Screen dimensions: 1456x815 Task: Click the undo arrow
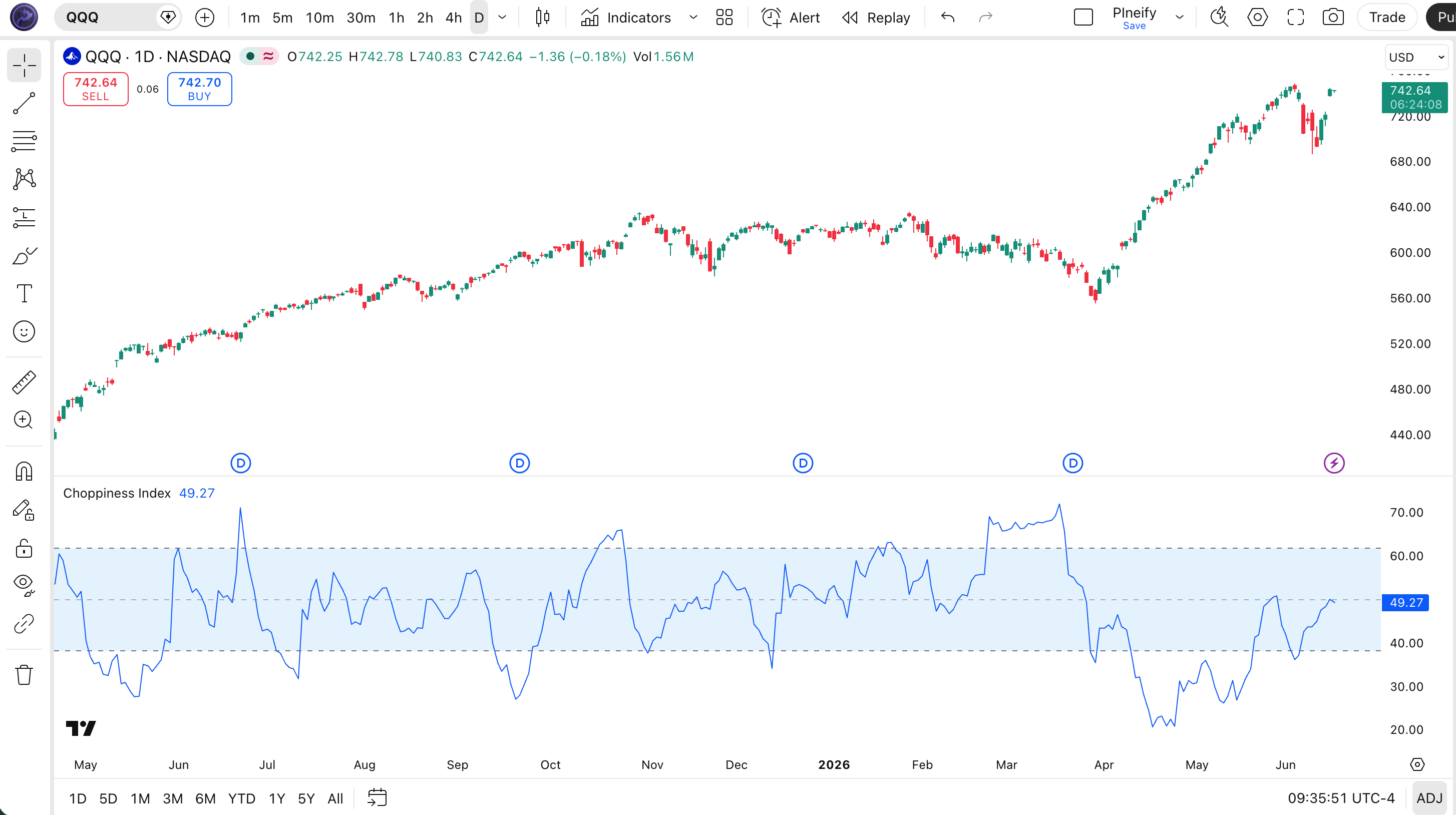[948, 18]
